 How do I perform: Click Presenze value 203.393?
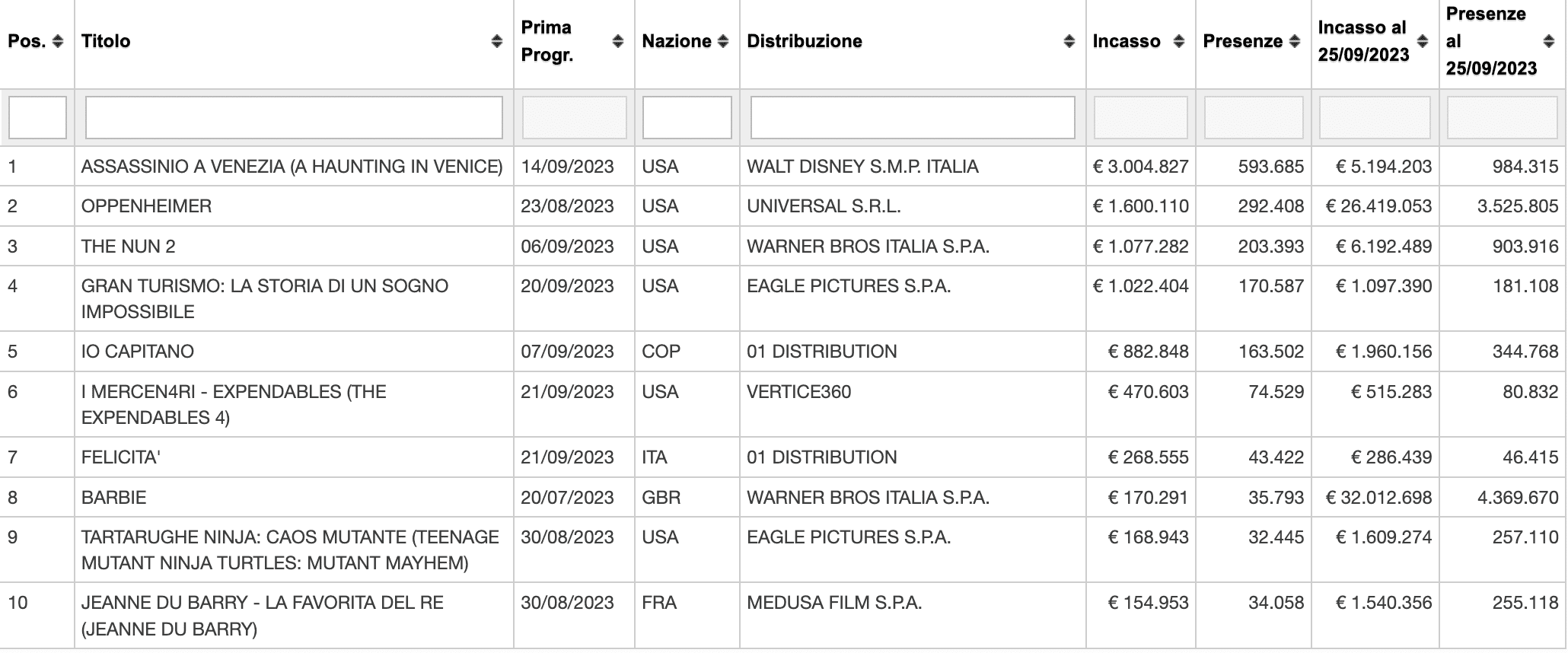[1271, 247]
